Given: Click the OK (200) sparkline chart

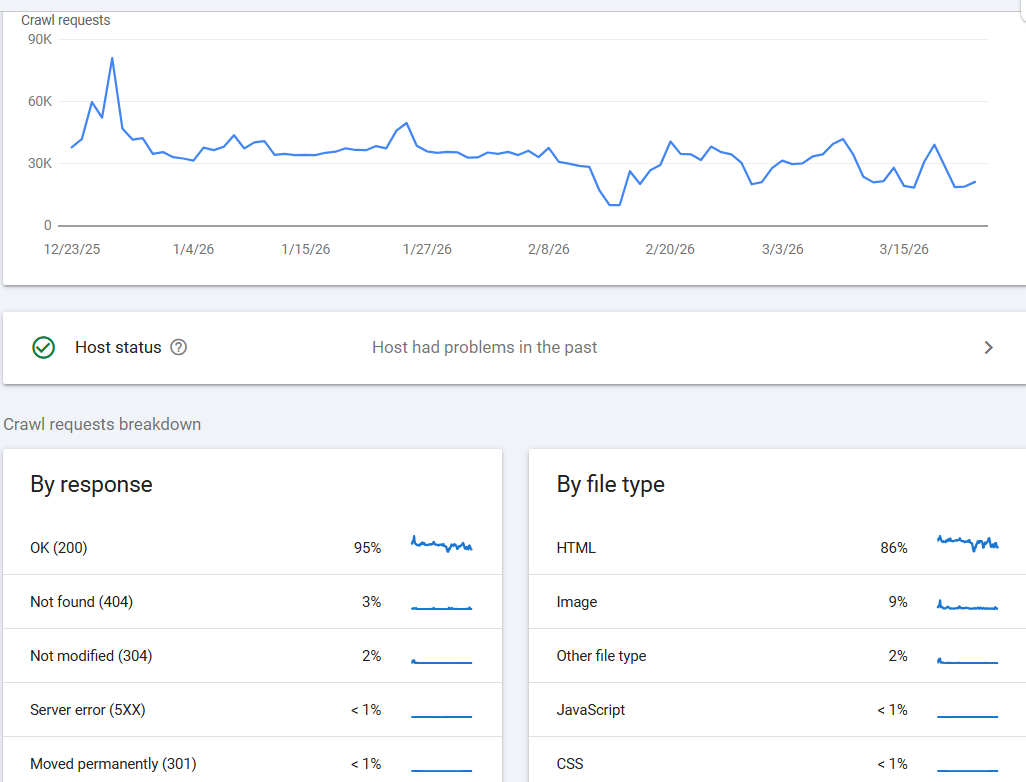Looking at the screenshot, I should click(441, 546).
